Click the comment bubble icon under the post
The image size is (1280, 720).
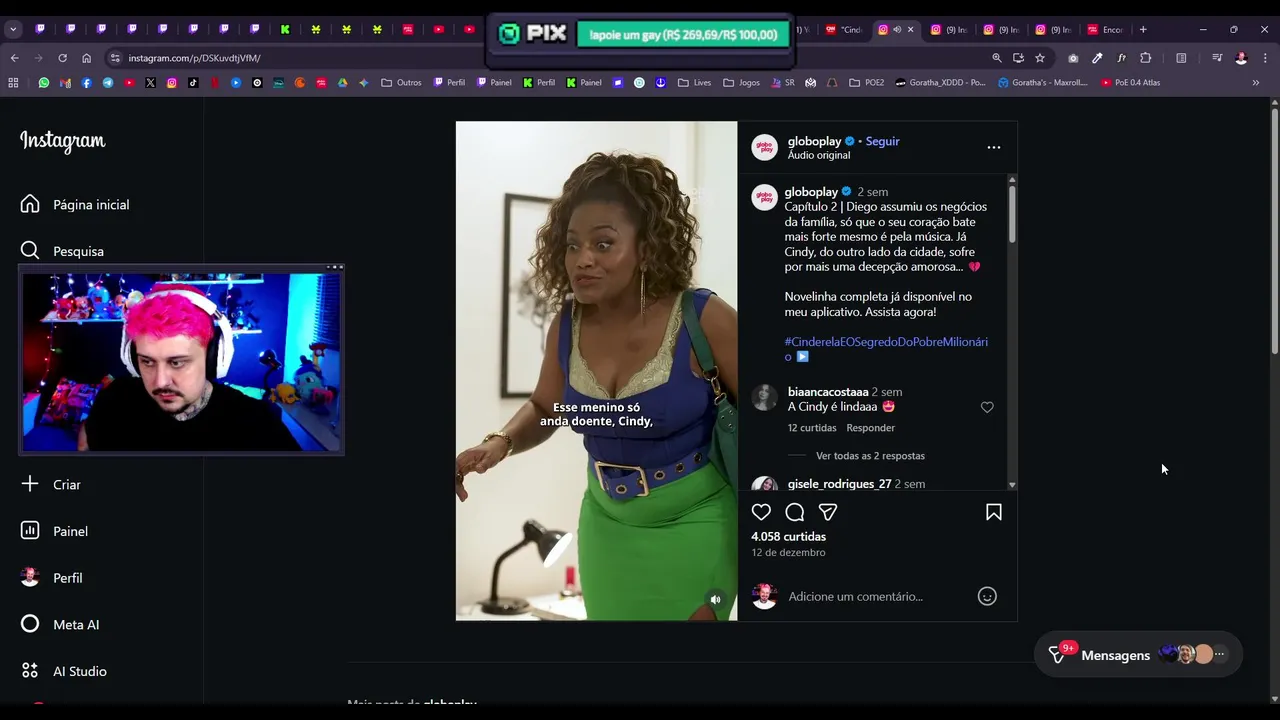click(x=795, y=512)
